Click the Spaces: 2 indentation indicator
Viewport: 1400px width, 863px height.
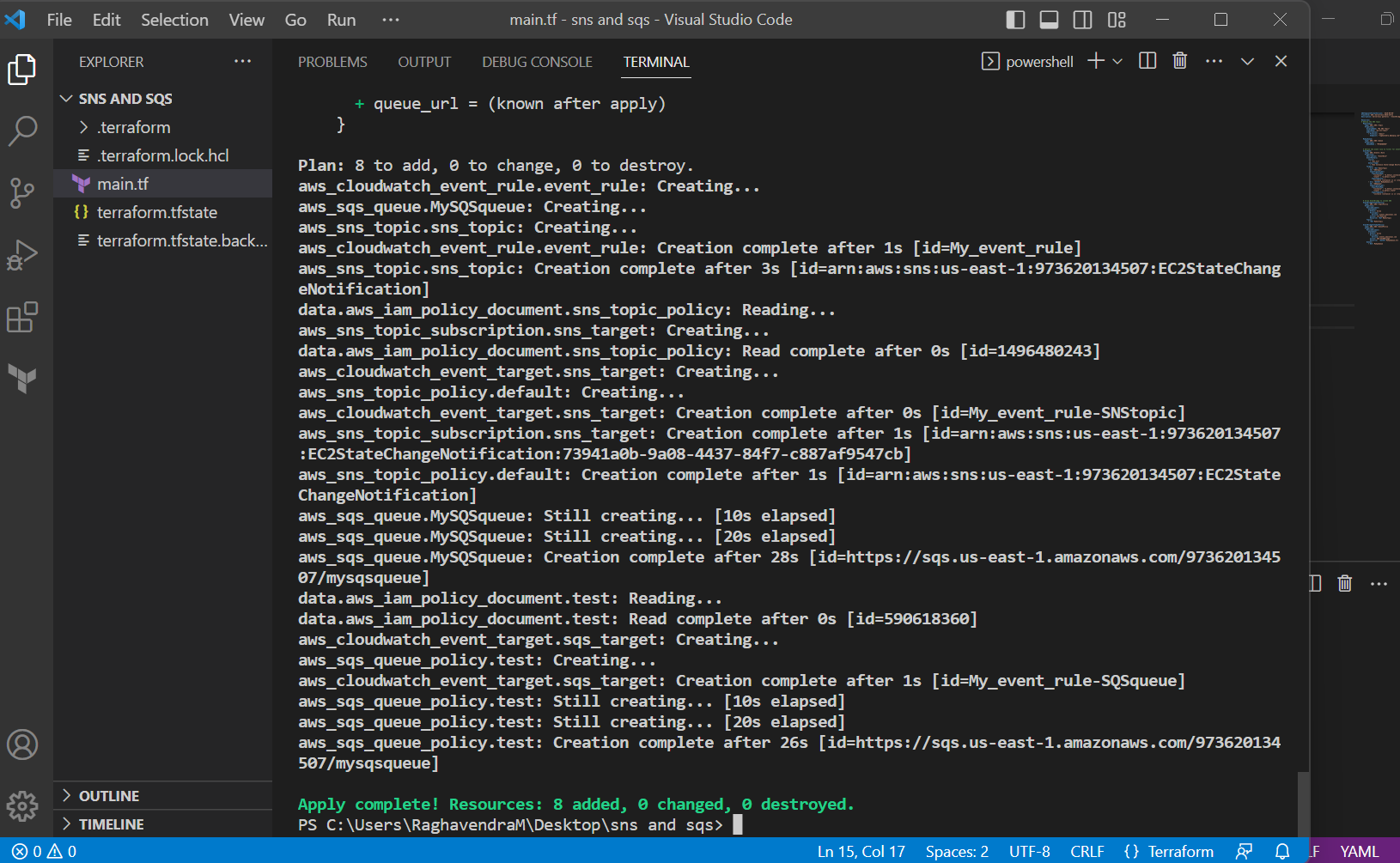(956, 851)
